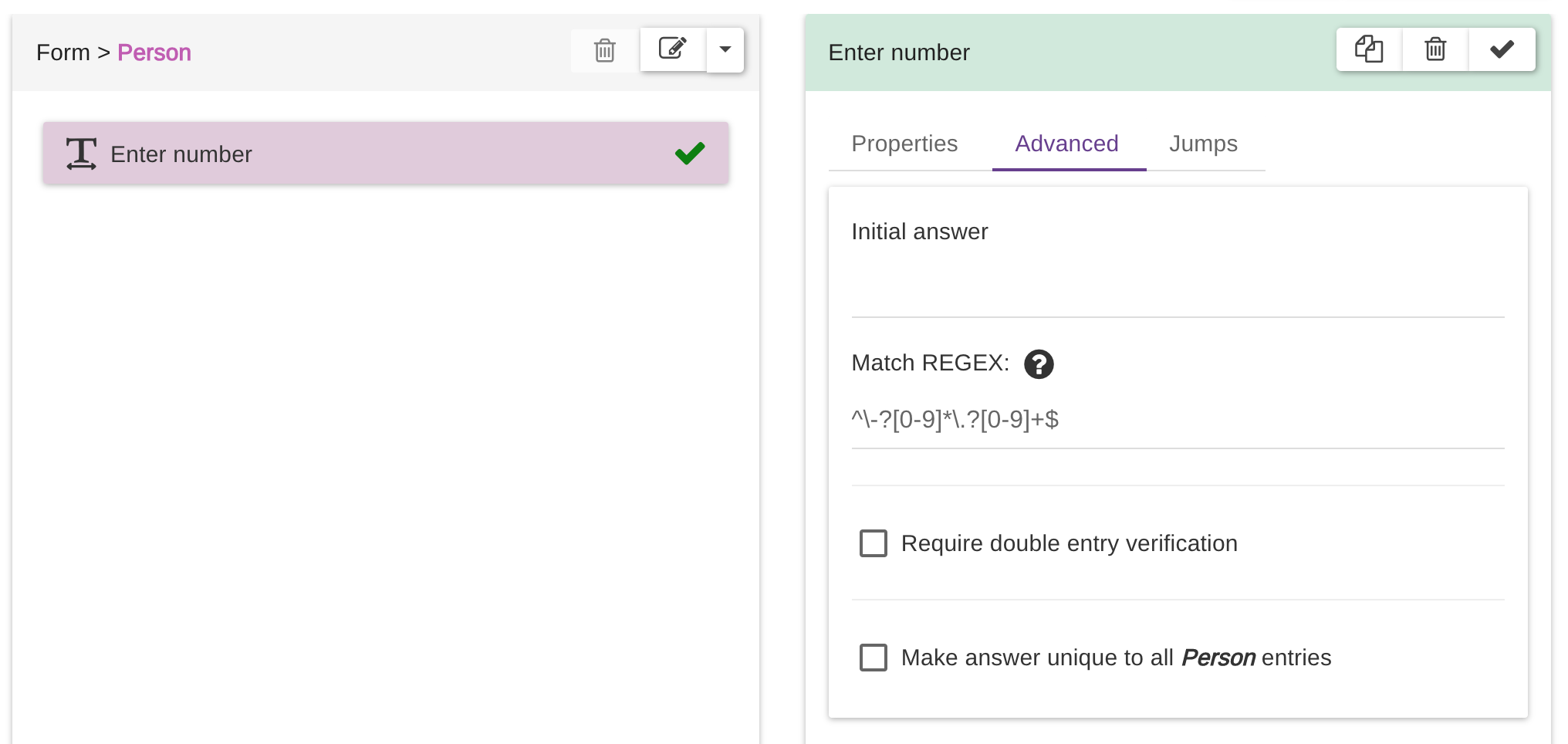Click the Form breadcrumb text

[63, 52]
